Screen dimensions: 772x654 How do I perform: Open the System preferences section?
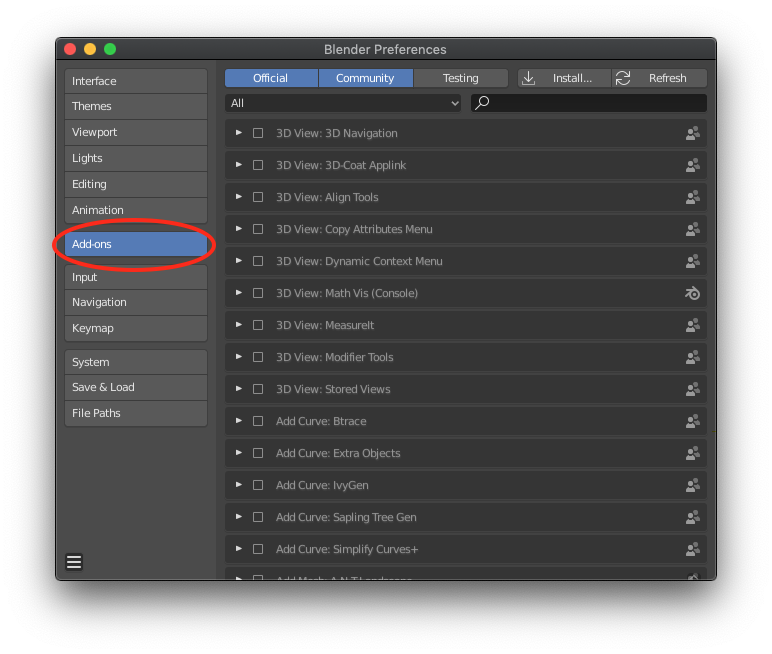[136, 362]
